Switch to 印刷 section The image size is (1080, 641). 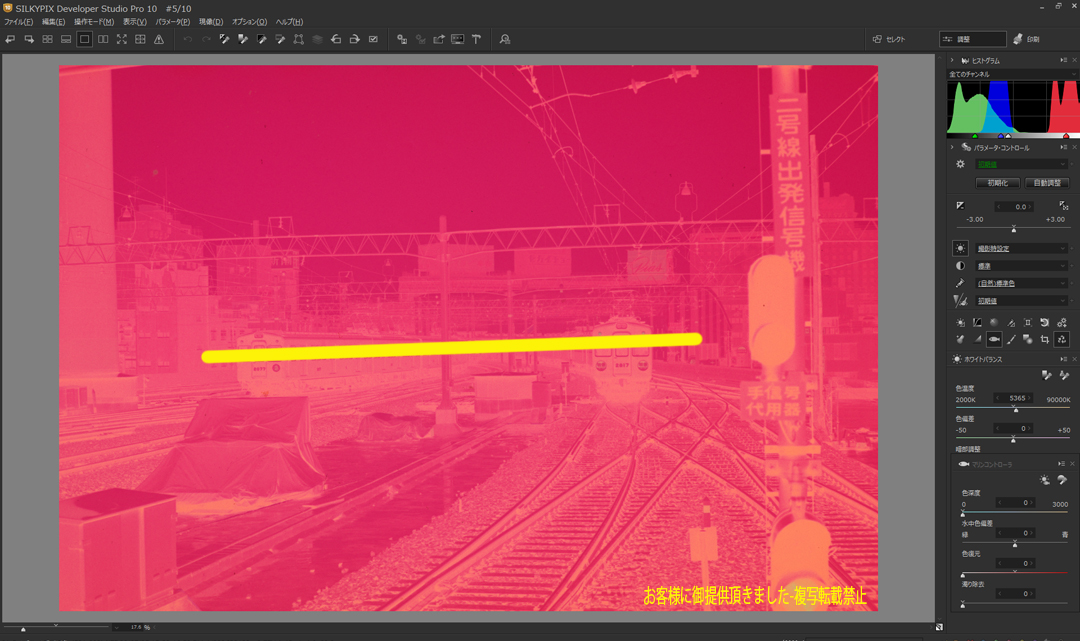pyautogui.click(x=1026, y=39)
